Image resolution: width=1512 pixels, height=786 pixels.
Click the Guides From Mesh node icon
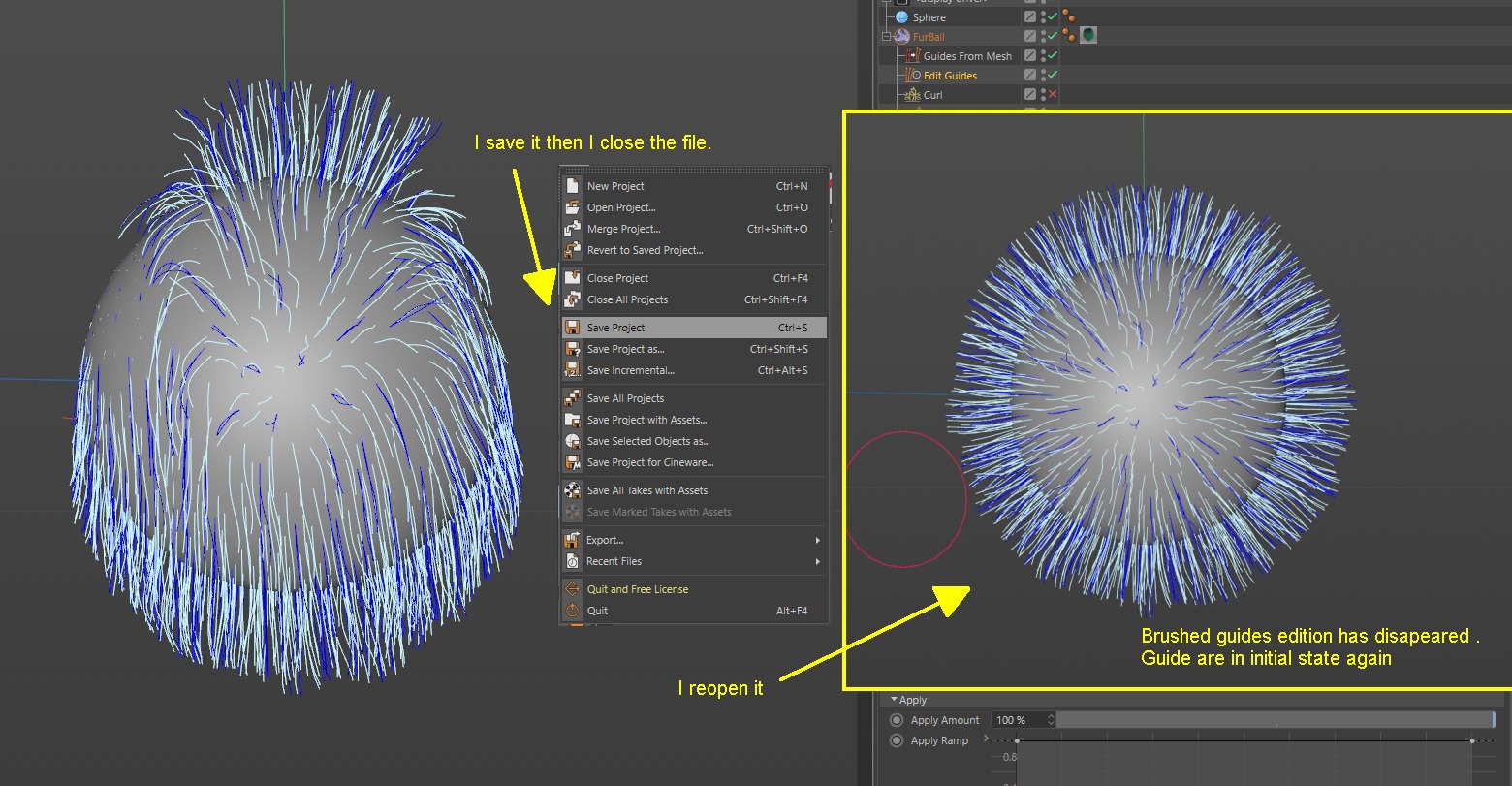(x=912, y=56)
